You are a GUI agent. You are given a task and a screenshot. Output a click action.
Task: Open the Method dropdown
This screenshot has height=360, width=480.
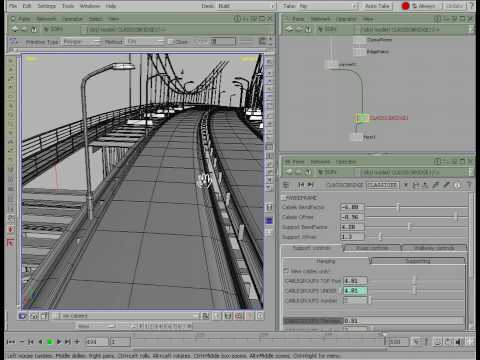coord(146,42)
